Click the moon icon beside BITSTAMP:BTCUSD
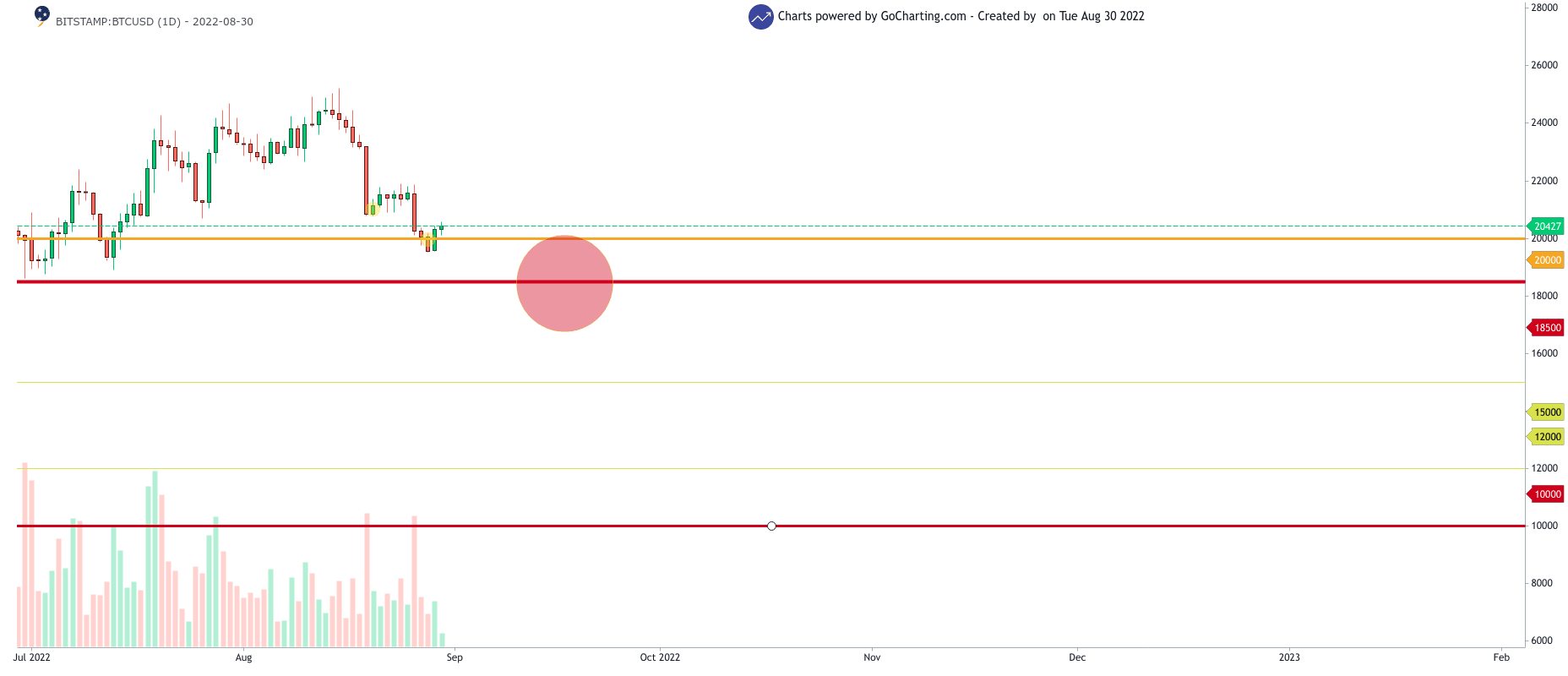 pos(41,15)
